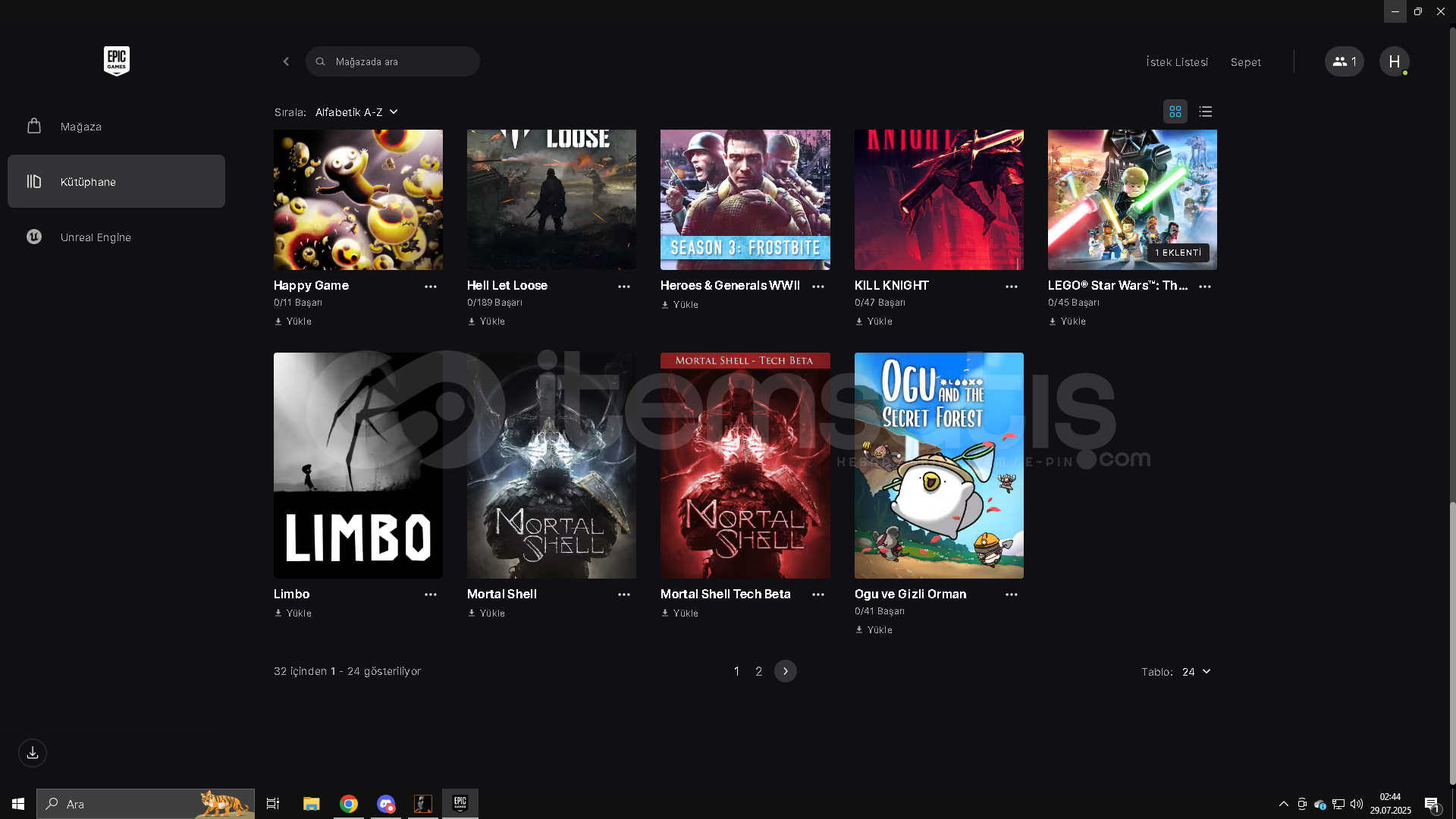The width and height of the screenshot is (1456, 819).
Task: Open İstek Listesi link
Action: [x=1177, y=62]
